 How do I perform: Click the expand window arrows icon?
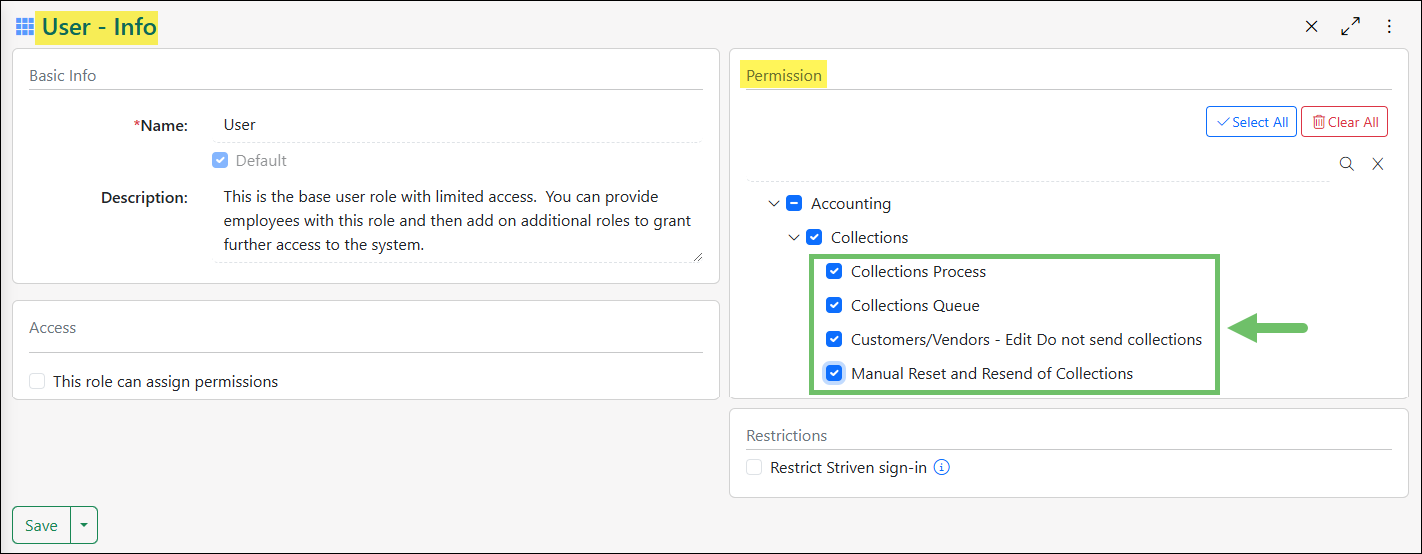(1350, 27)
